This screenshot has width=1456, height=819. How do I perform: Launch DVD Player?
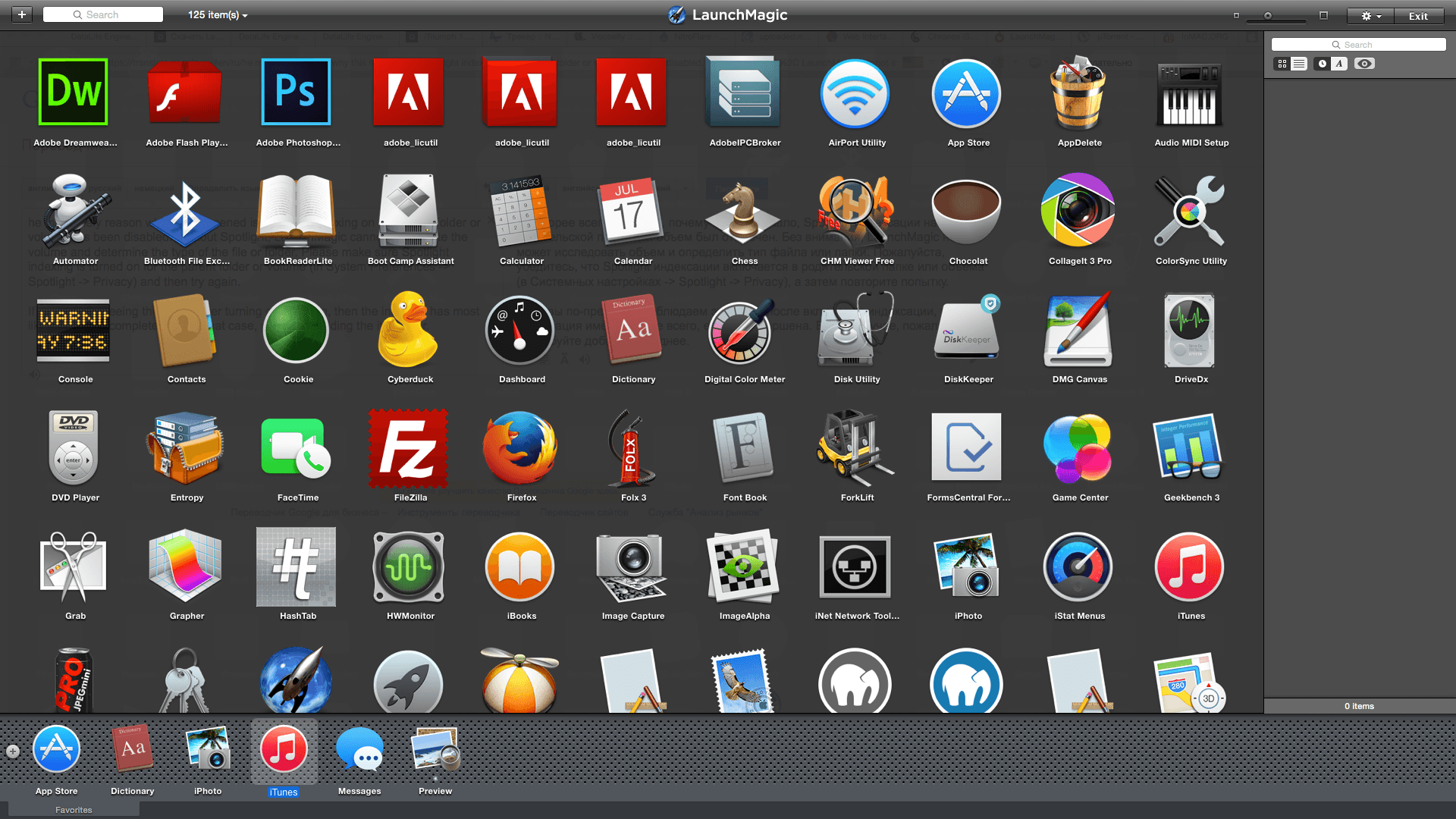pos(74,447)
